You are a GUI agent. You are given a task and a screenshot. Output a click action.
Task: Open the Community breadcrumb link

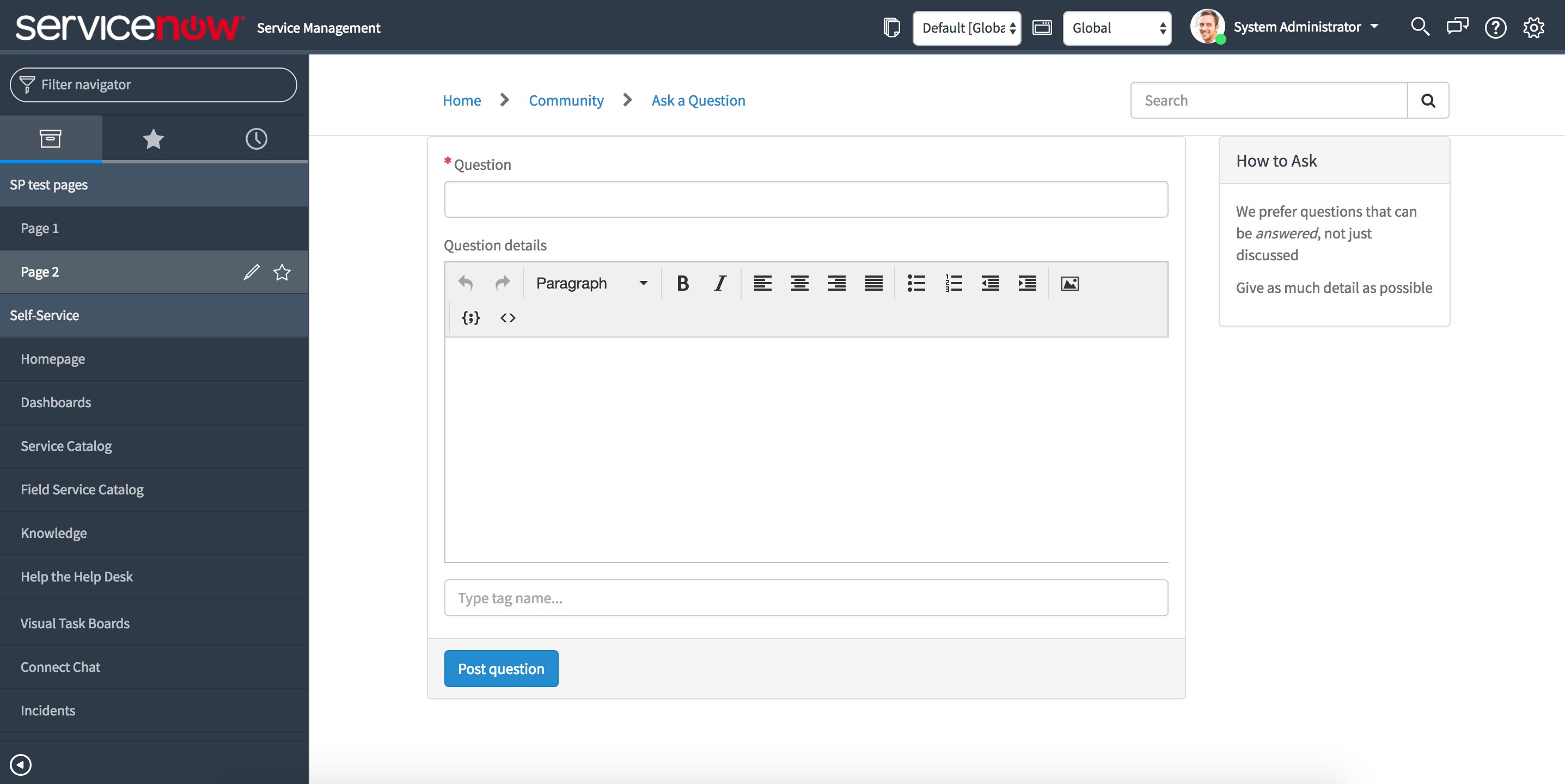[566, 100]
